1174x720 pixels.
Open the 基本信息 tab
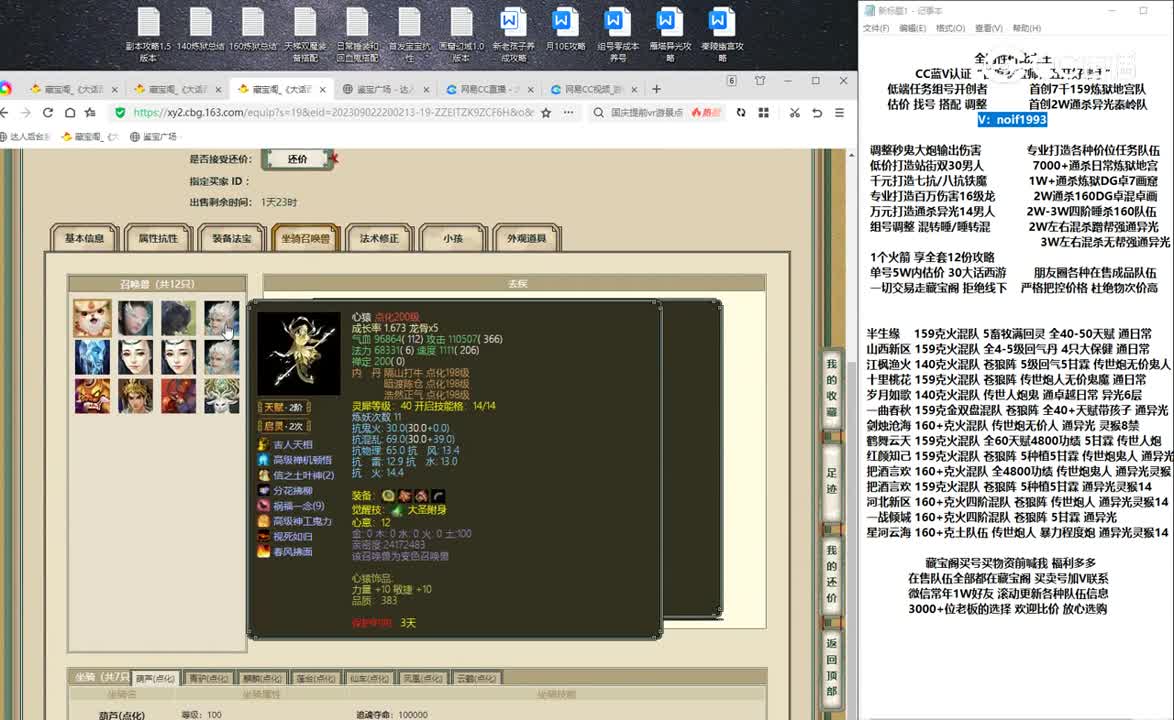pos(84,238)
